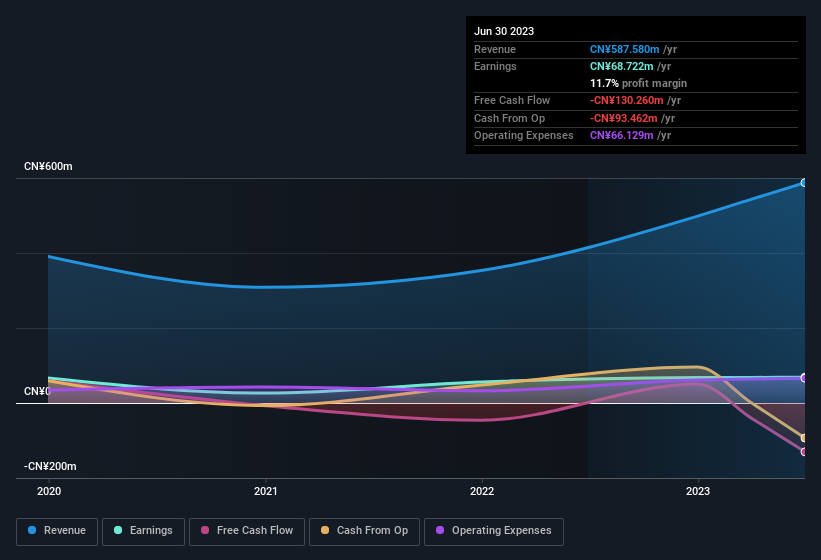This screenshot has width=821, height=560.
Task: Click the Earnings row label in tooltip
Action: 495,66
